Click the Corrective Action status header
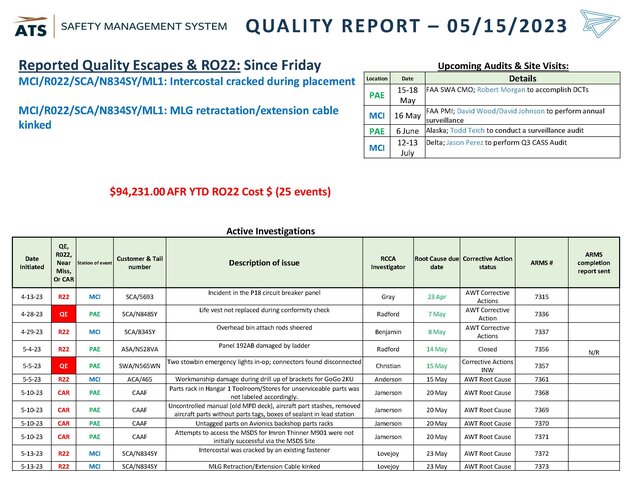 point(488,263)
